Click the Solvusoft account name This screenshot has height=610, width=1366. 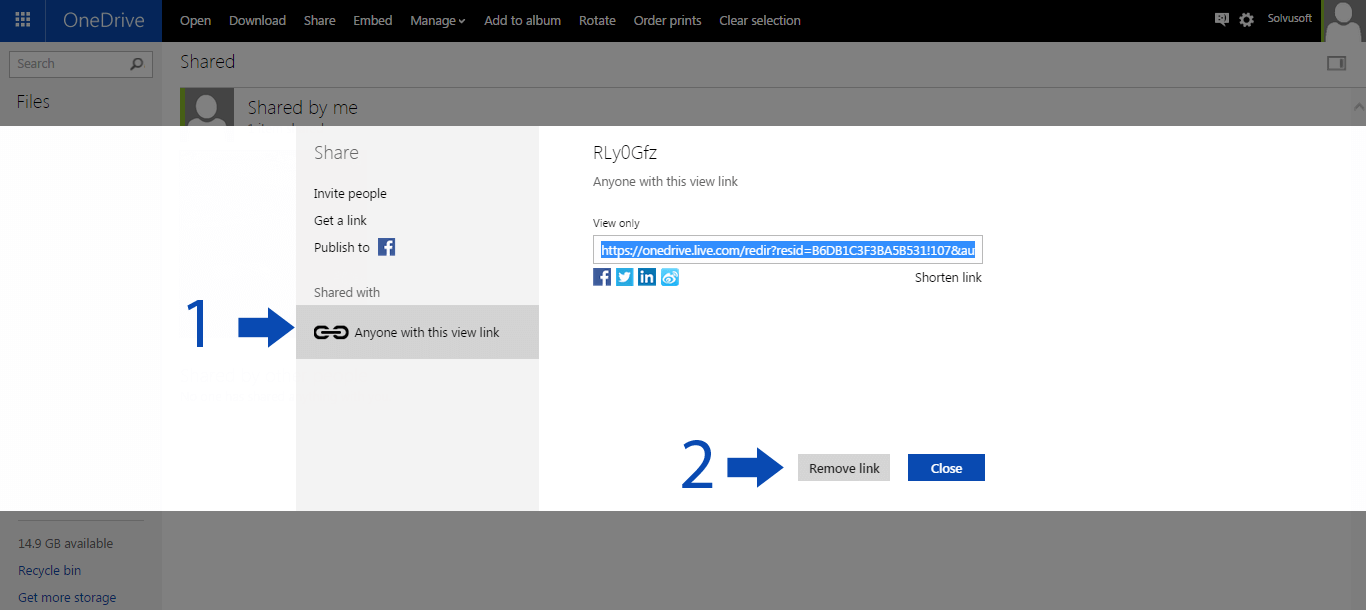coord(1288,18)
